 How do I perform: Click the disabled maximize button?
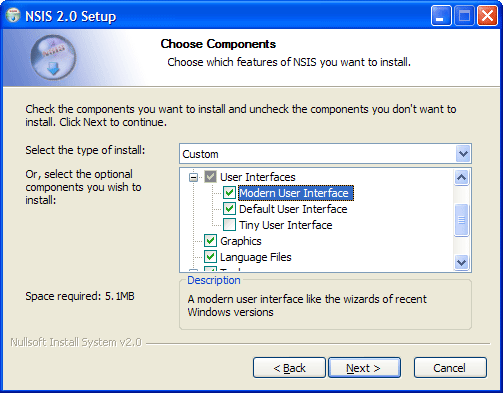click(x=464, y=16)
